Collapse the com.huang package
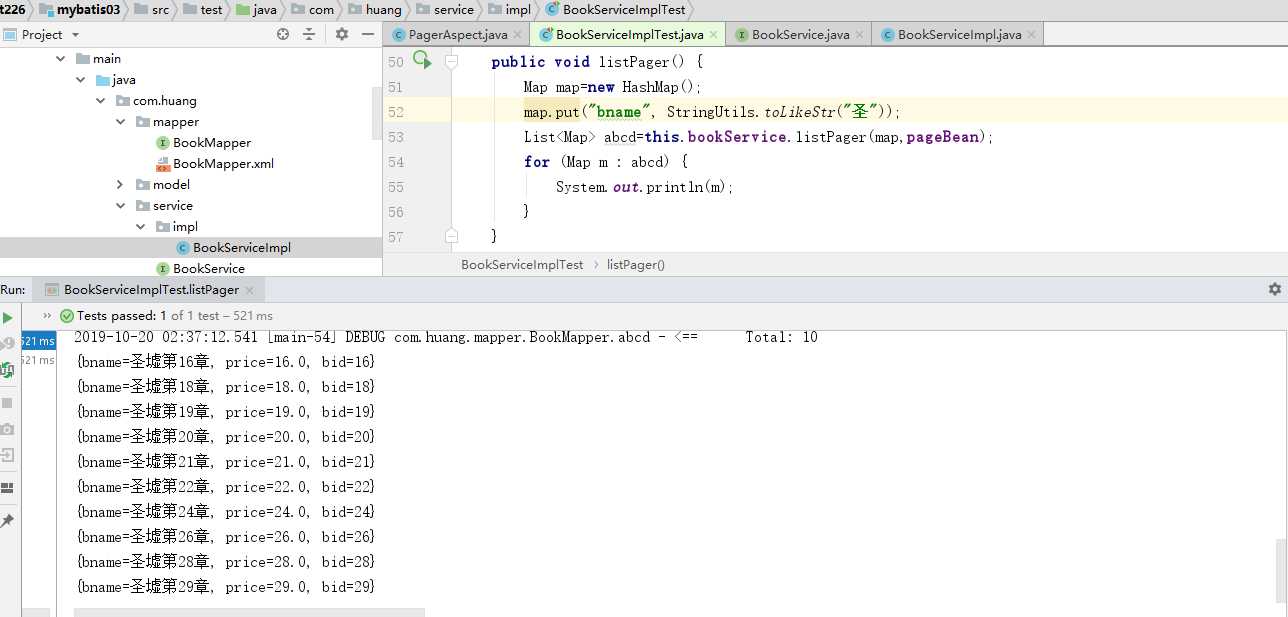Viewport: 1288px width, 617px height. pyautogui.click(x=101, y=101)
